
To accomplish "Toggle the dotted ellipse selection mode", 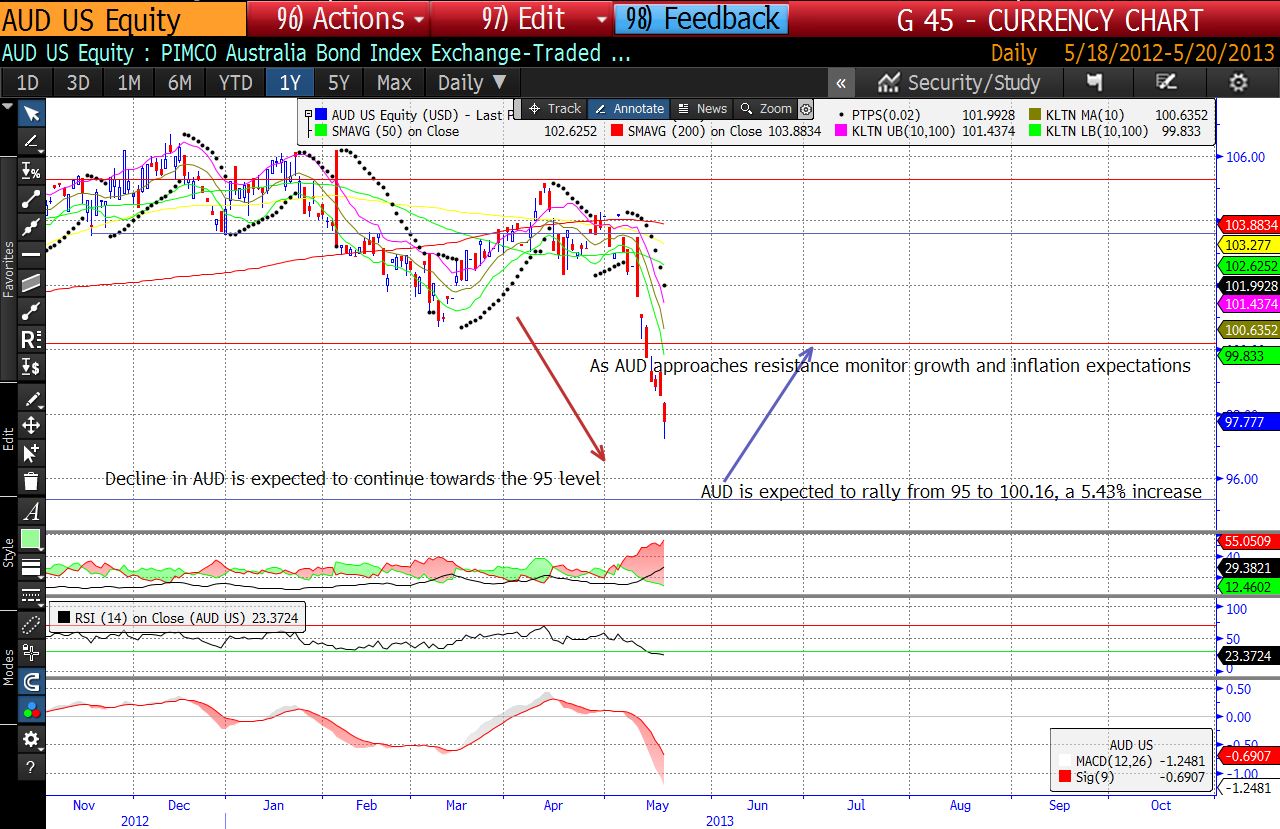I will pos(31,625).
